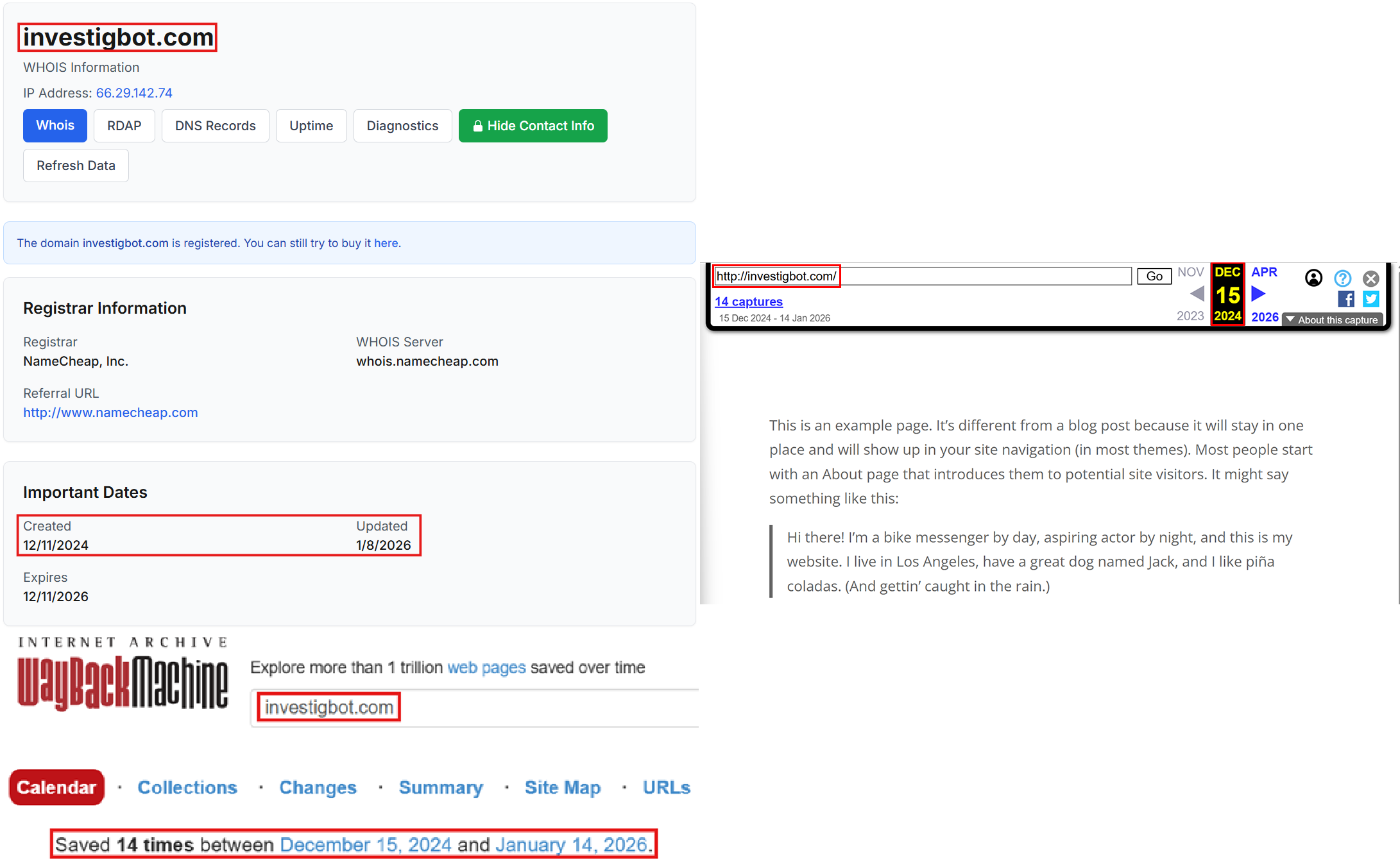Advance to the next capture arrow
The image size is (1400, 868).
[x=1258, y=294]
